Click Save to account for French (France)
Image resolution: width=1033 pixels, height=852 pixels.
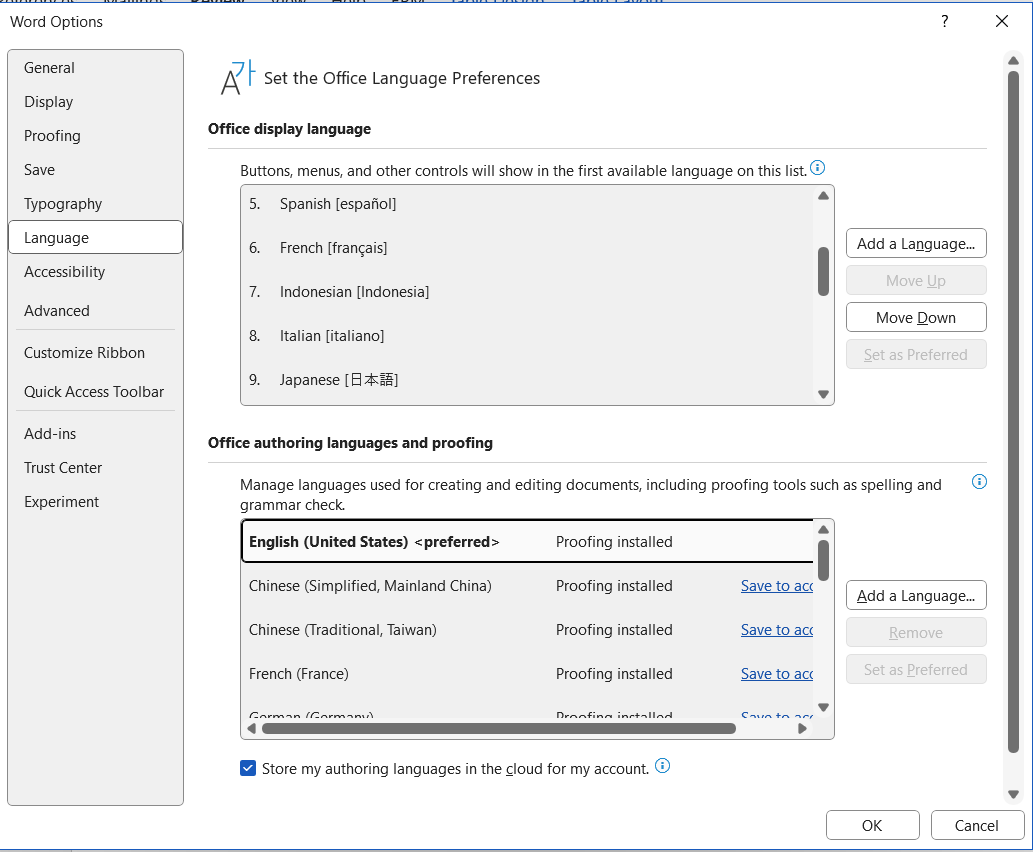777,673
